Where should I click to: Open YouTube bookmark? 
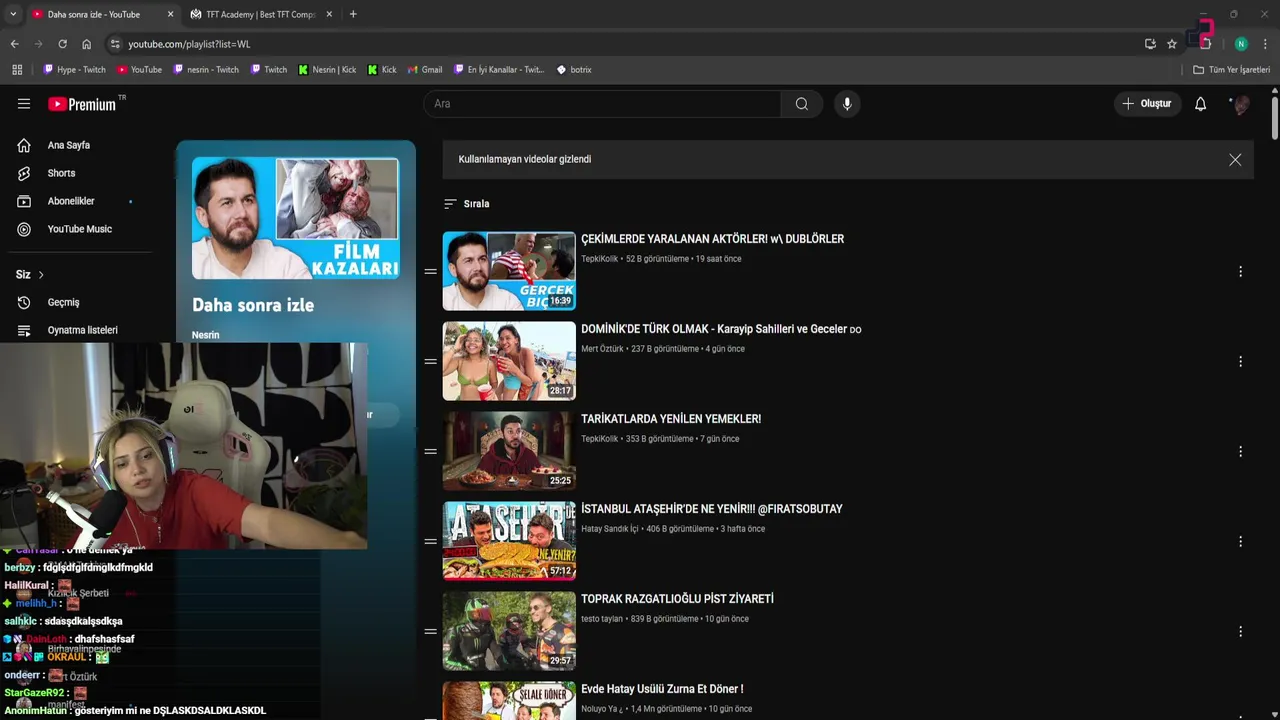click(x=139, y=70)
